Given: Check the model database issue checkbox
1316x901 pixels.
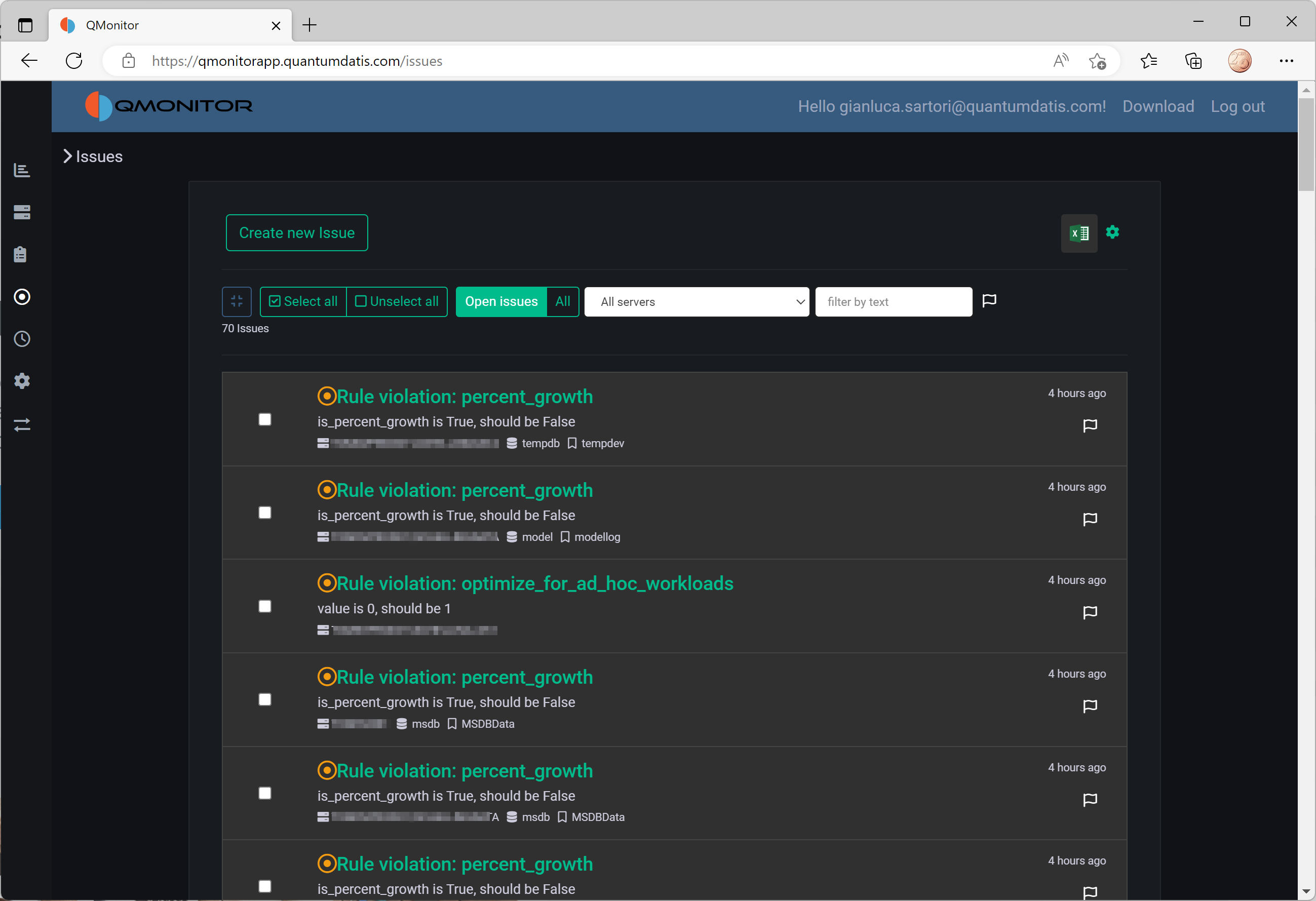Looking at the screenshot, I should (x=264, y=513).
